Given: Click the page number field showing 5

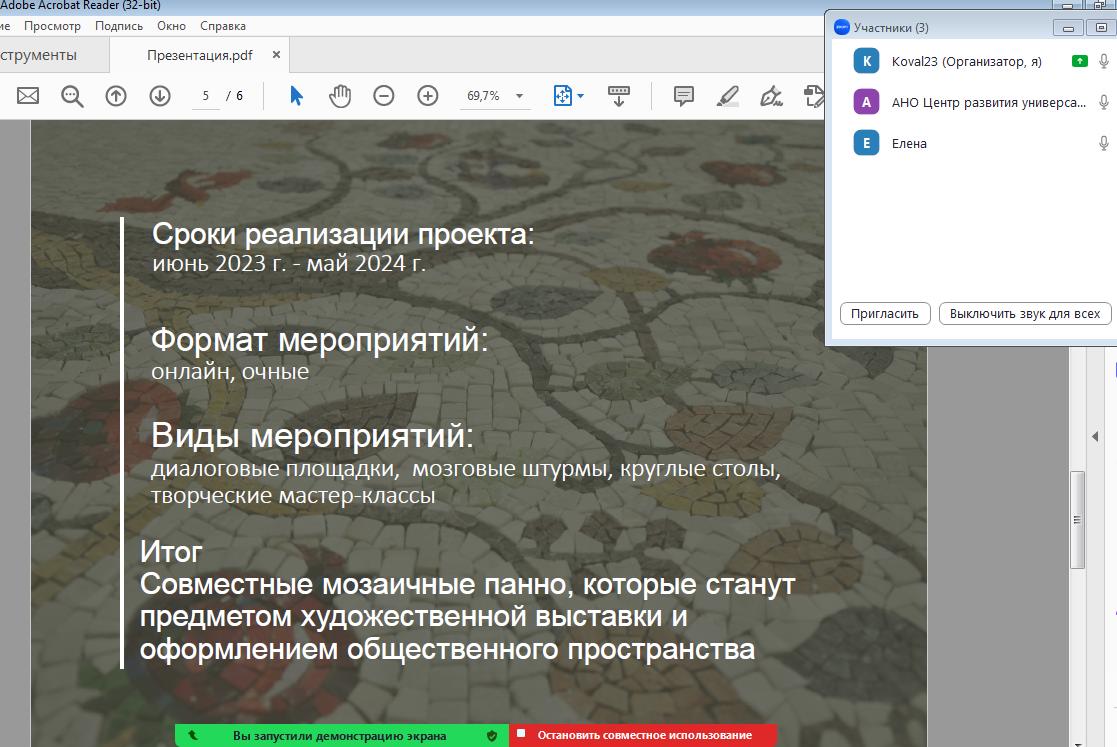Looking at the screenshot, I should pyautogui.click(x=206, y=96).
